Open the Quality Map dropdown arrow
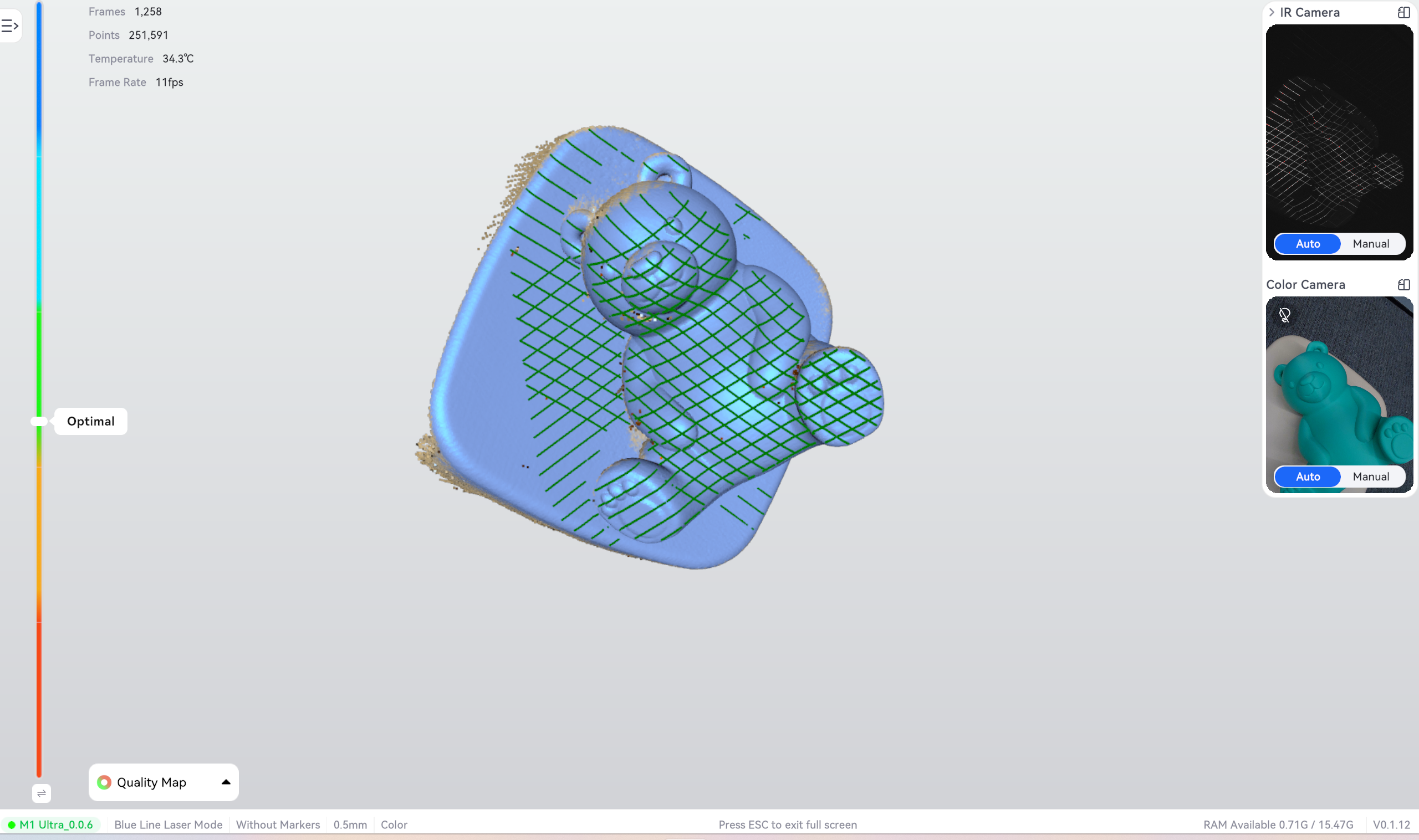The image size is (1419, 840). (x=226, y=782)
